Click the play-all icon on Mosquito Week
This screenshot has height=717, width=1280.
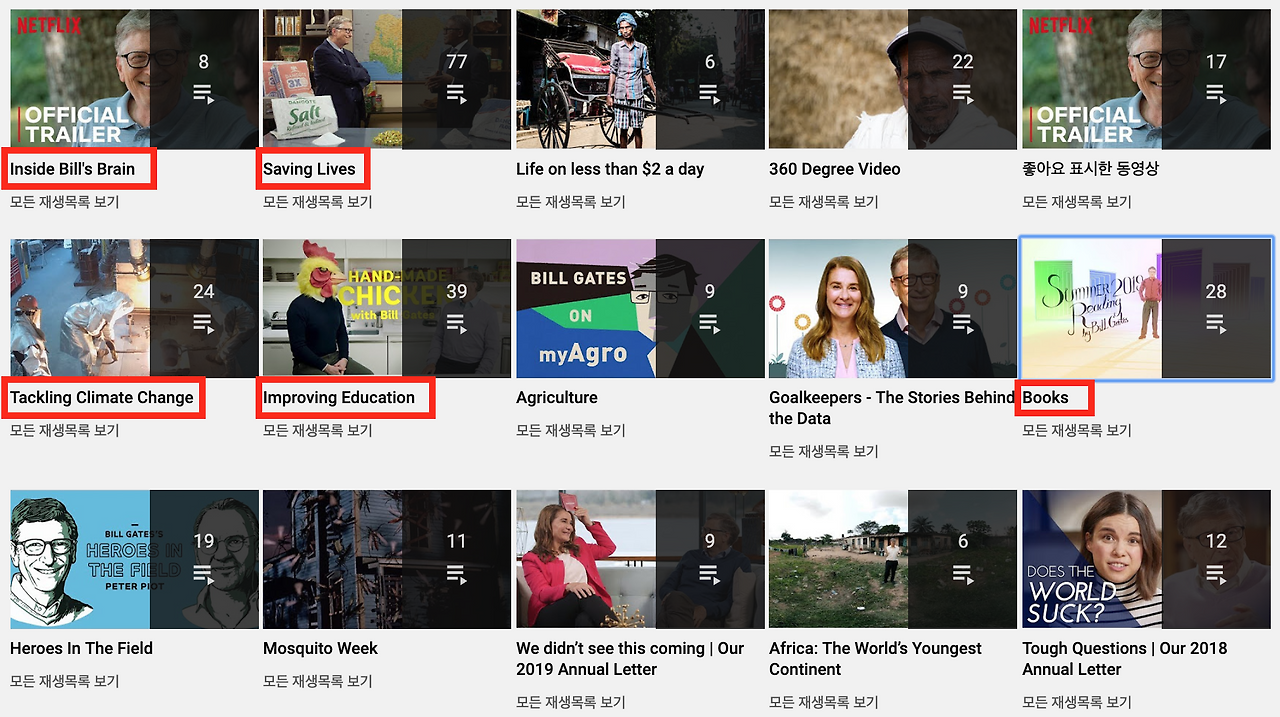[x=456, y=574]
